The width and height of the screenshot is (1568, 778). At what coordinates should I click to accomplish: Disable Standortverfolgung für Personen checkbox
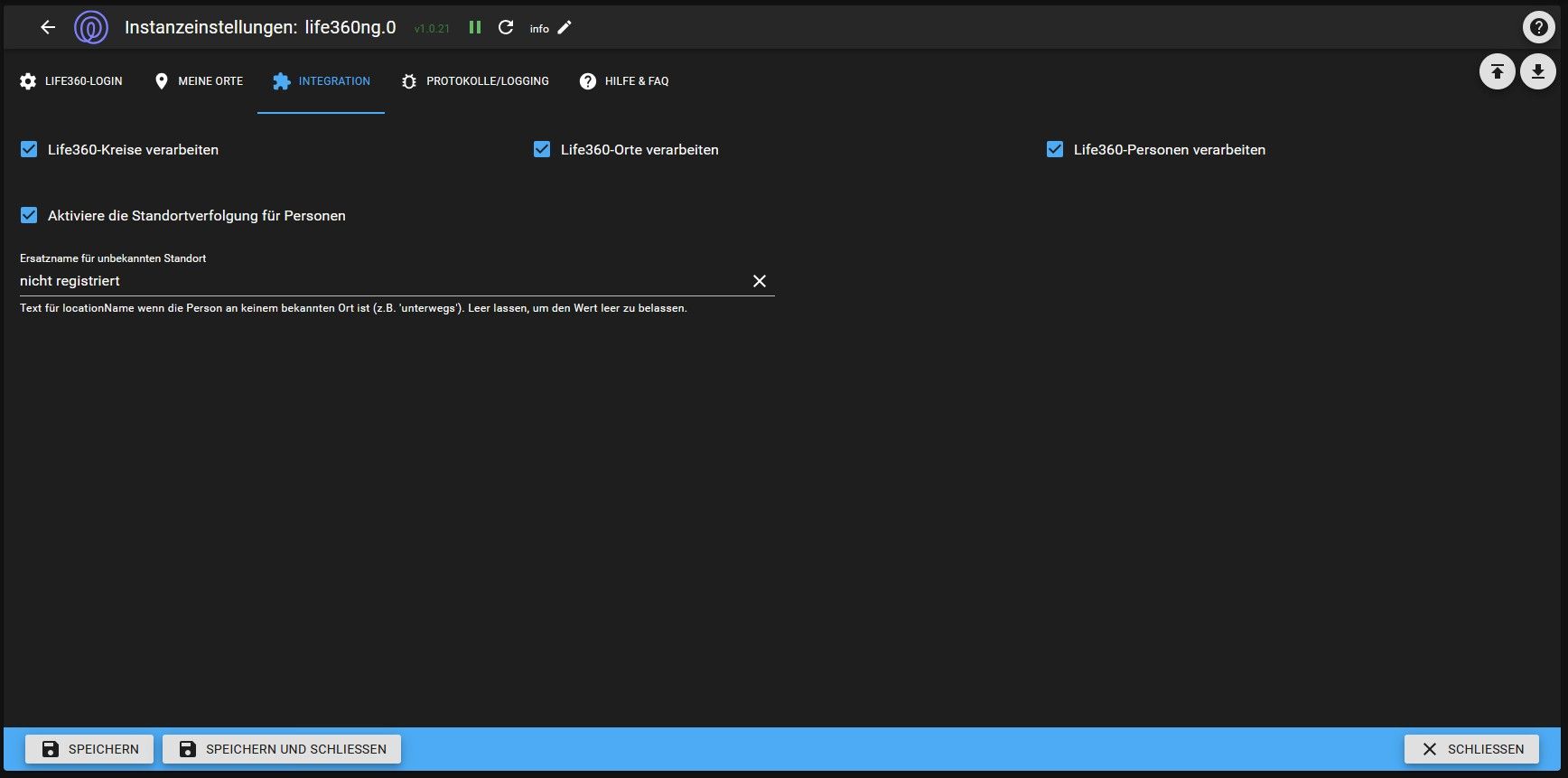[x=29, y=215]
